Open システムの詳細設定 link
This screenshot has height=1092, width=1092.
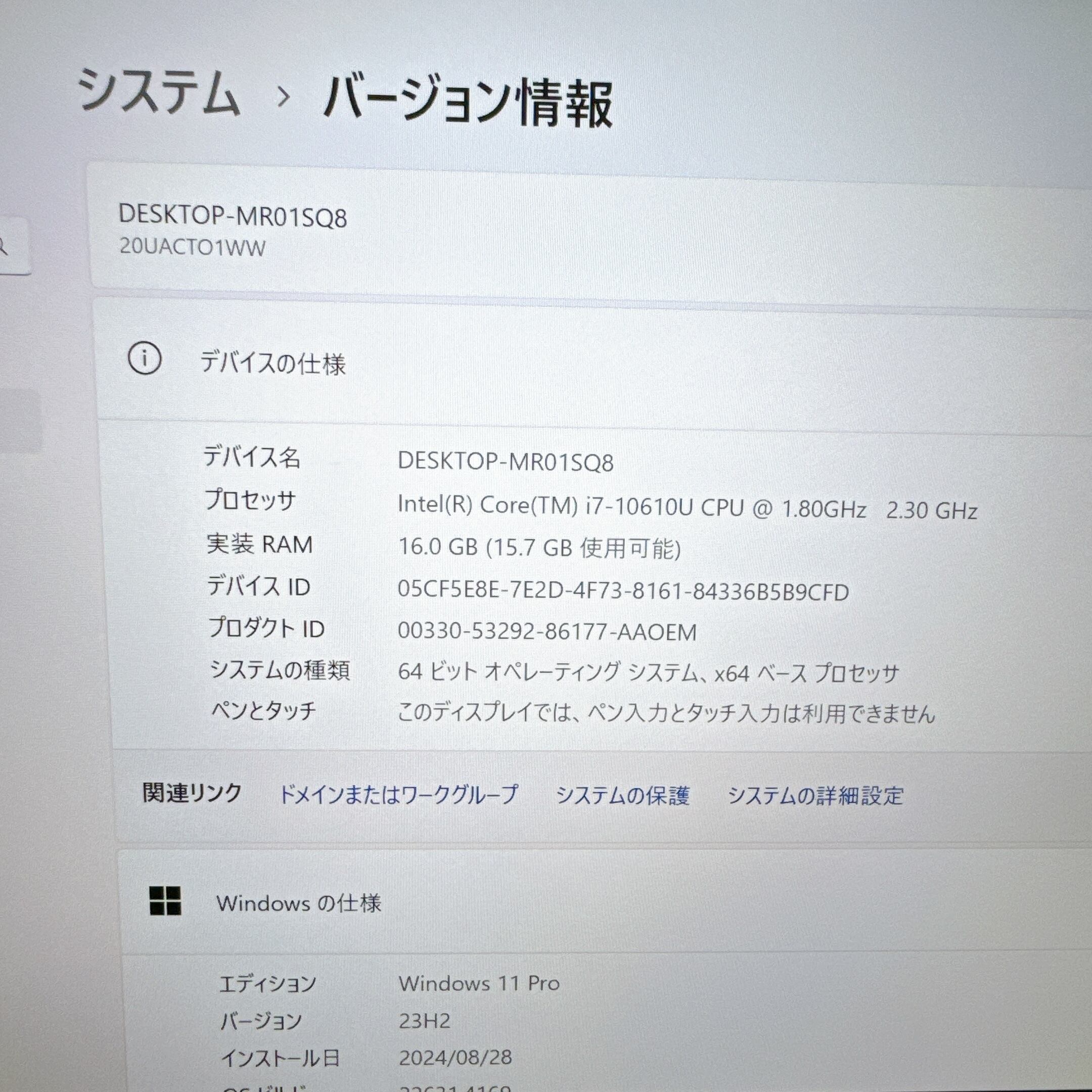tap(814, 796)
